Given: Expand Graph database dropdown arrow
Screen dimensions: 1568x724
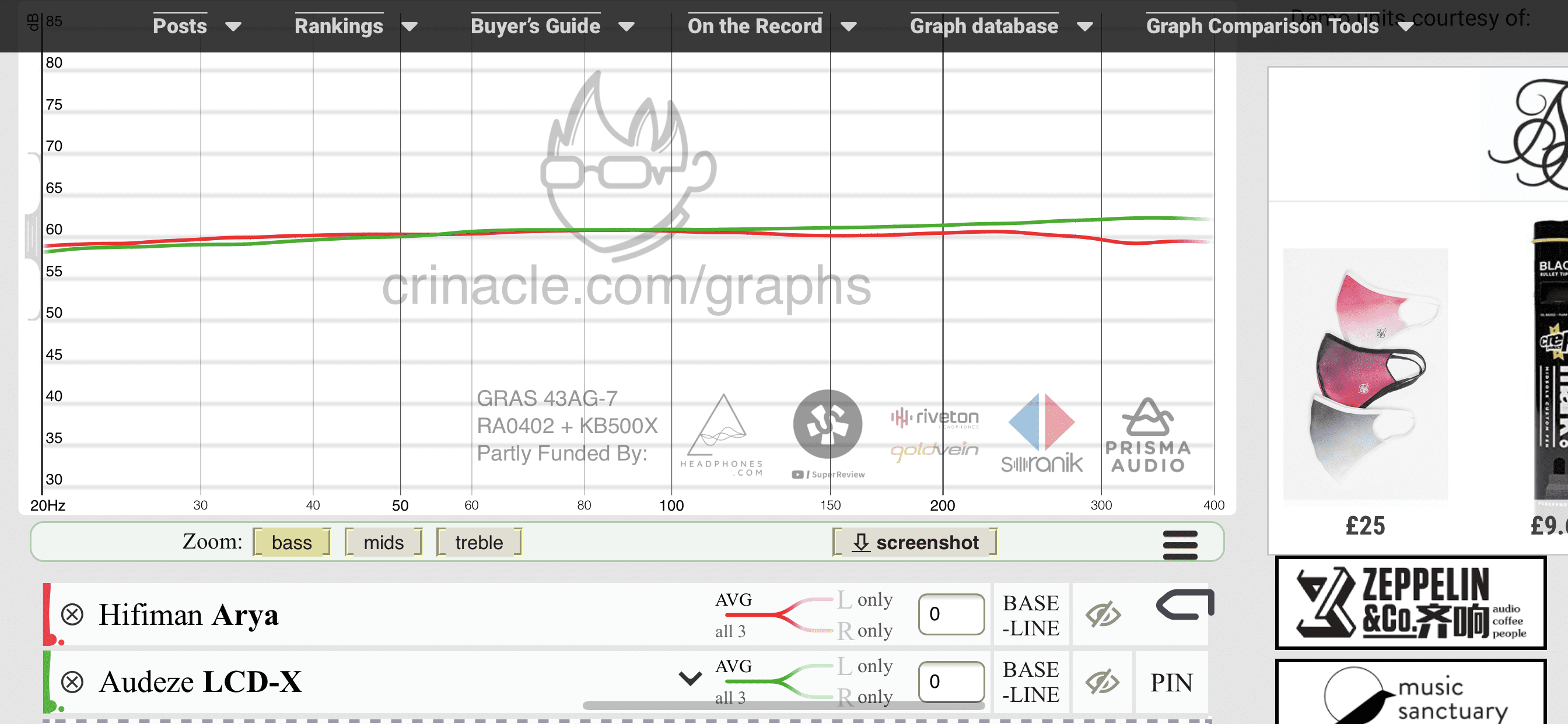Looking at the screenshot, I should click(x=1084, y=27).
